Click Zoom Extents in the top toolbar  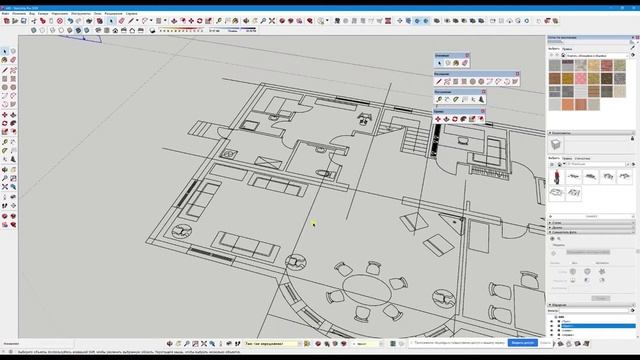[272, 21]
